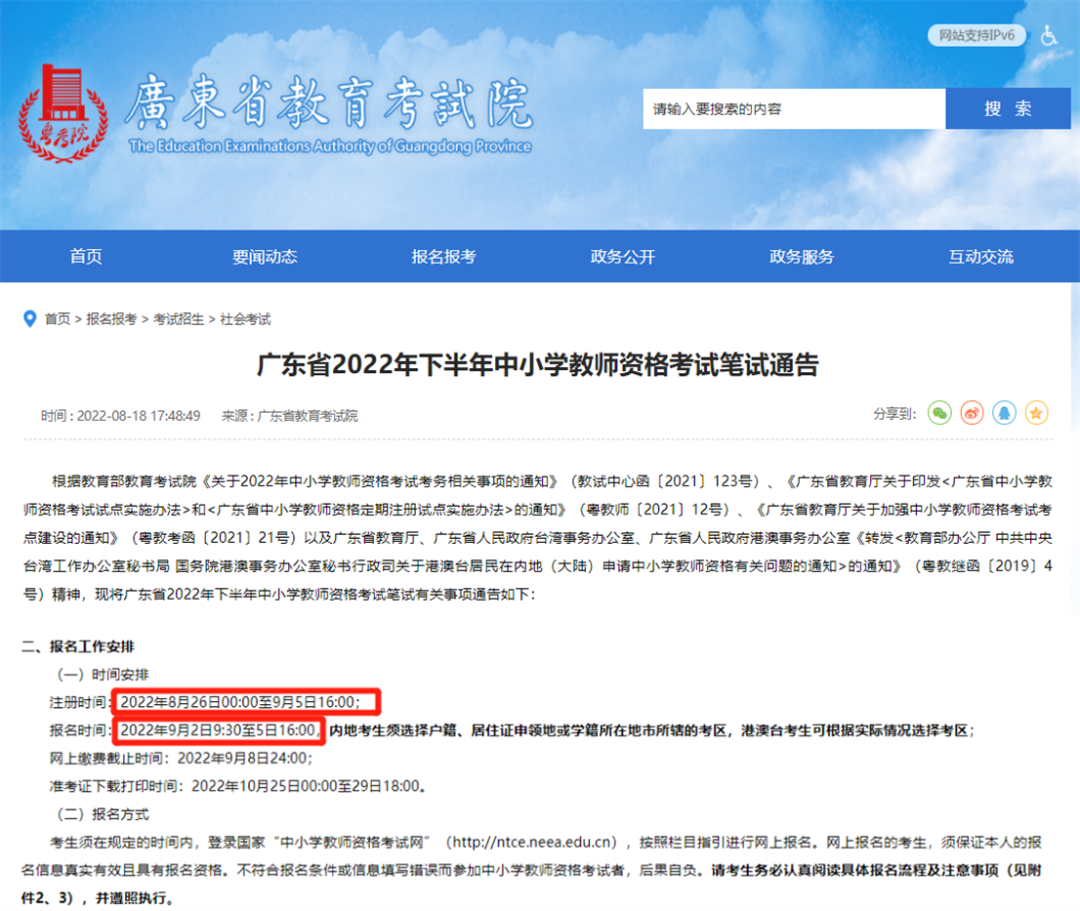Screen dimensions: 1080x911
Task: Open the 报名报考 navigation menu item
Action: pos(444,257)
